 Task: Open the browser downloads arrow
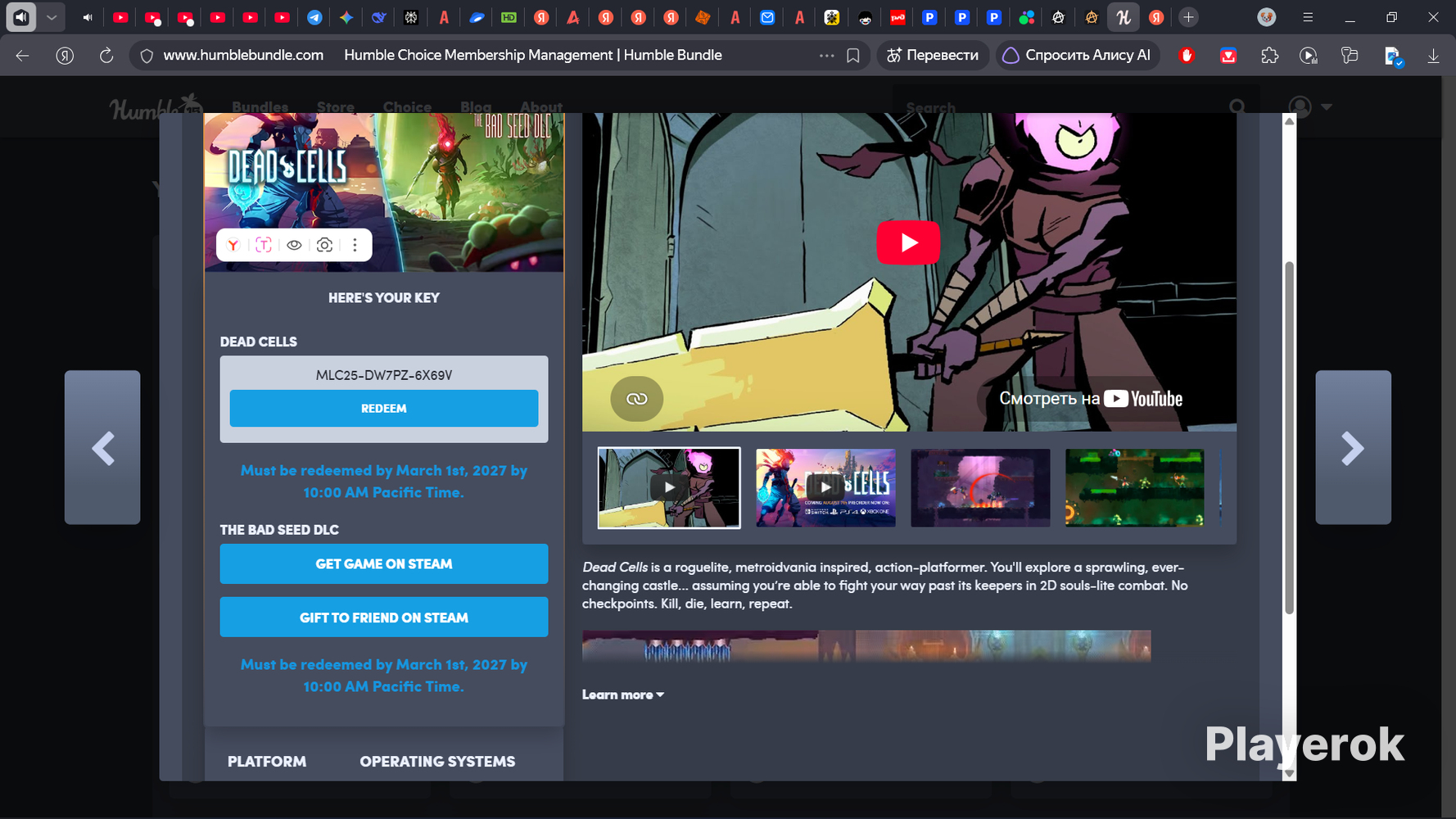1433,56
